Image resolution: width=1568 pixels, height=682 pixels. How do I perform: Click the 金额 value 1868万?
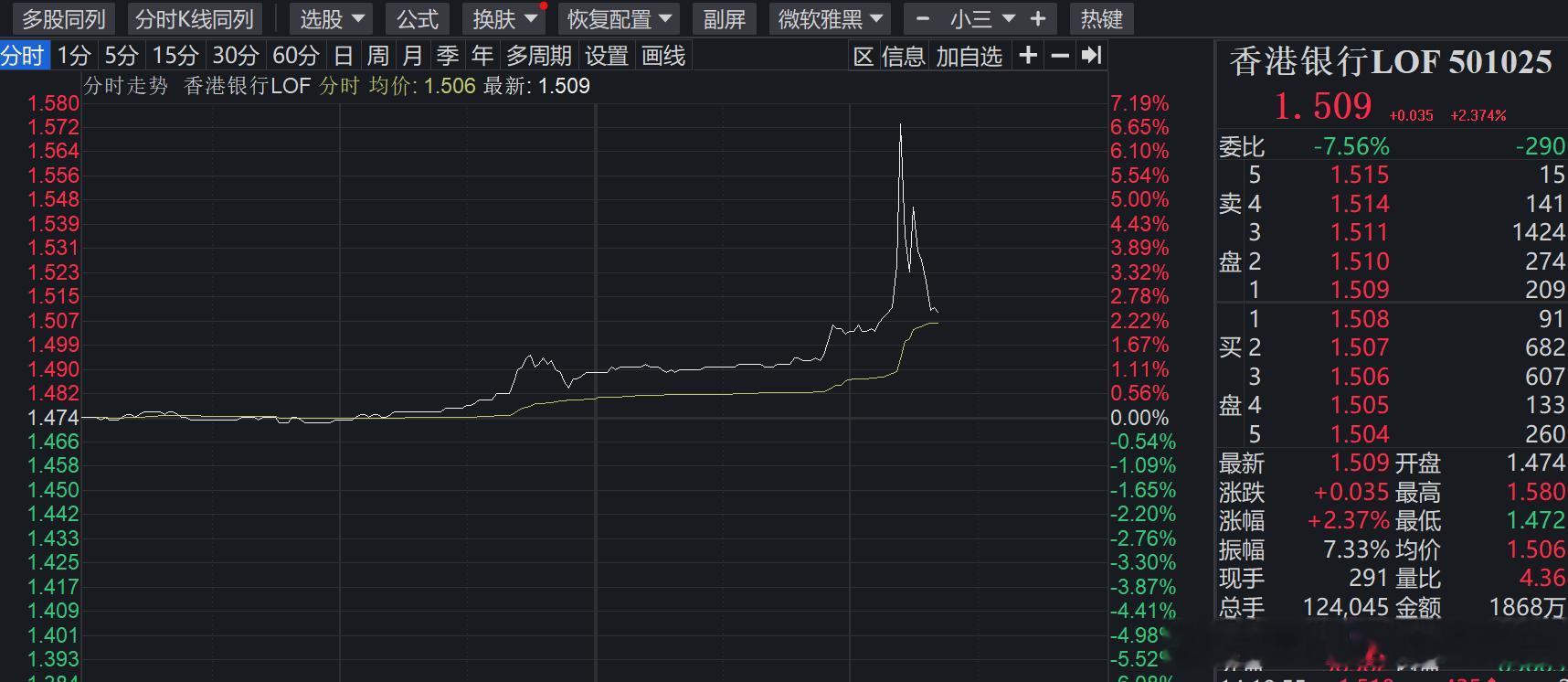tap(1527, 607)
